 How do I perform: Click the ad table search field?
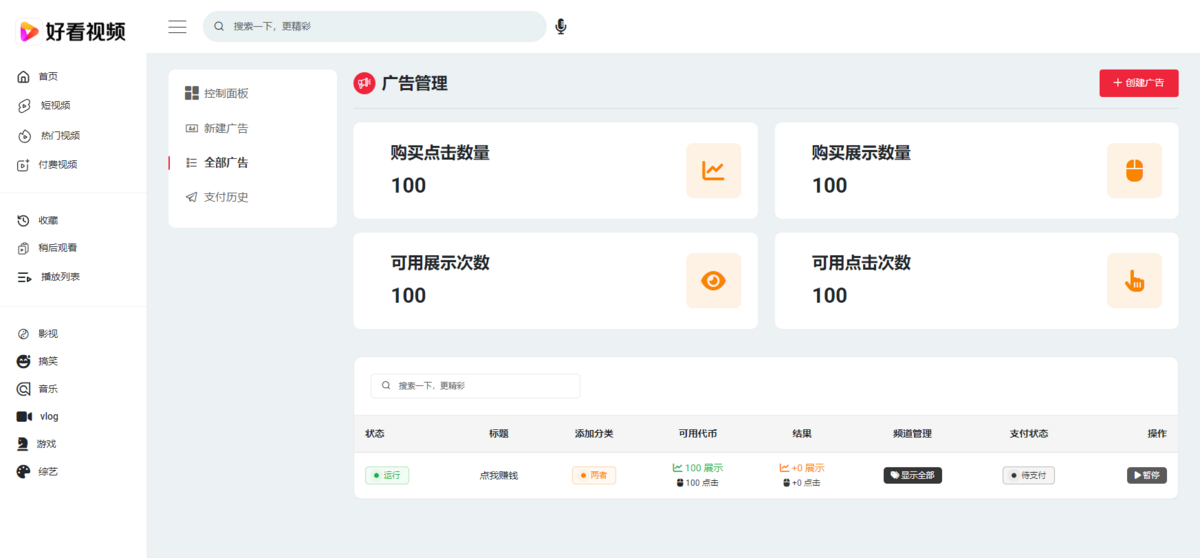pos(475,386)
